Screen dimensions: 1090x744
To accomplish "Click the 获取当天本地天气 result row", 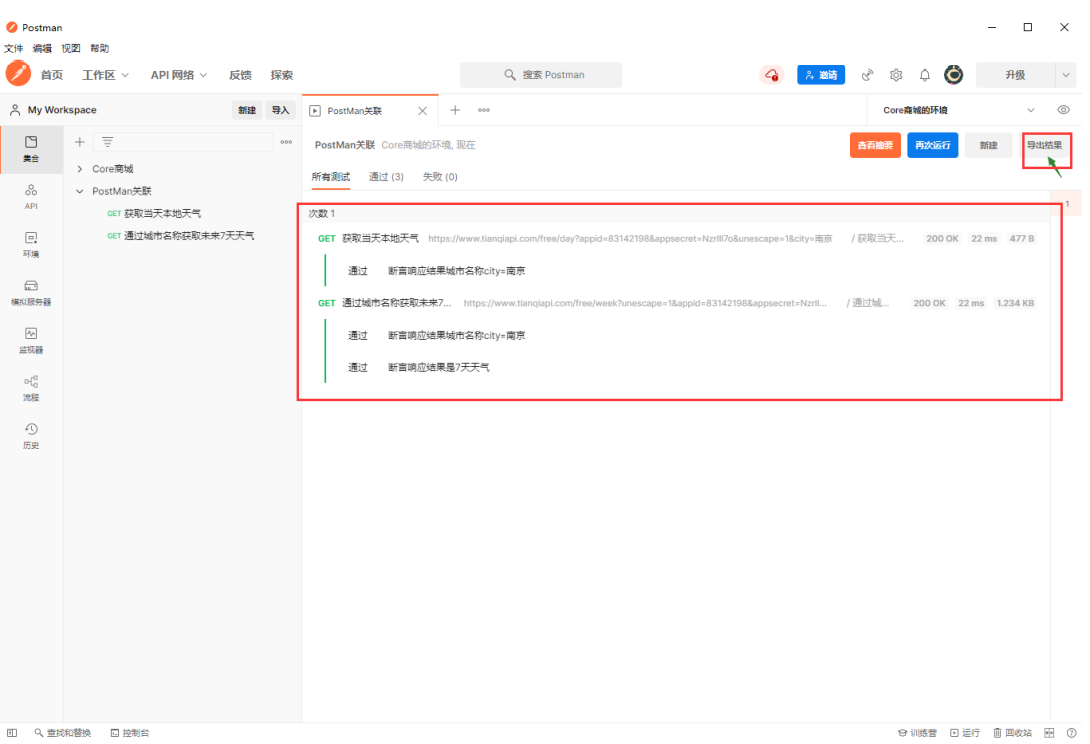I will [676, 238].
